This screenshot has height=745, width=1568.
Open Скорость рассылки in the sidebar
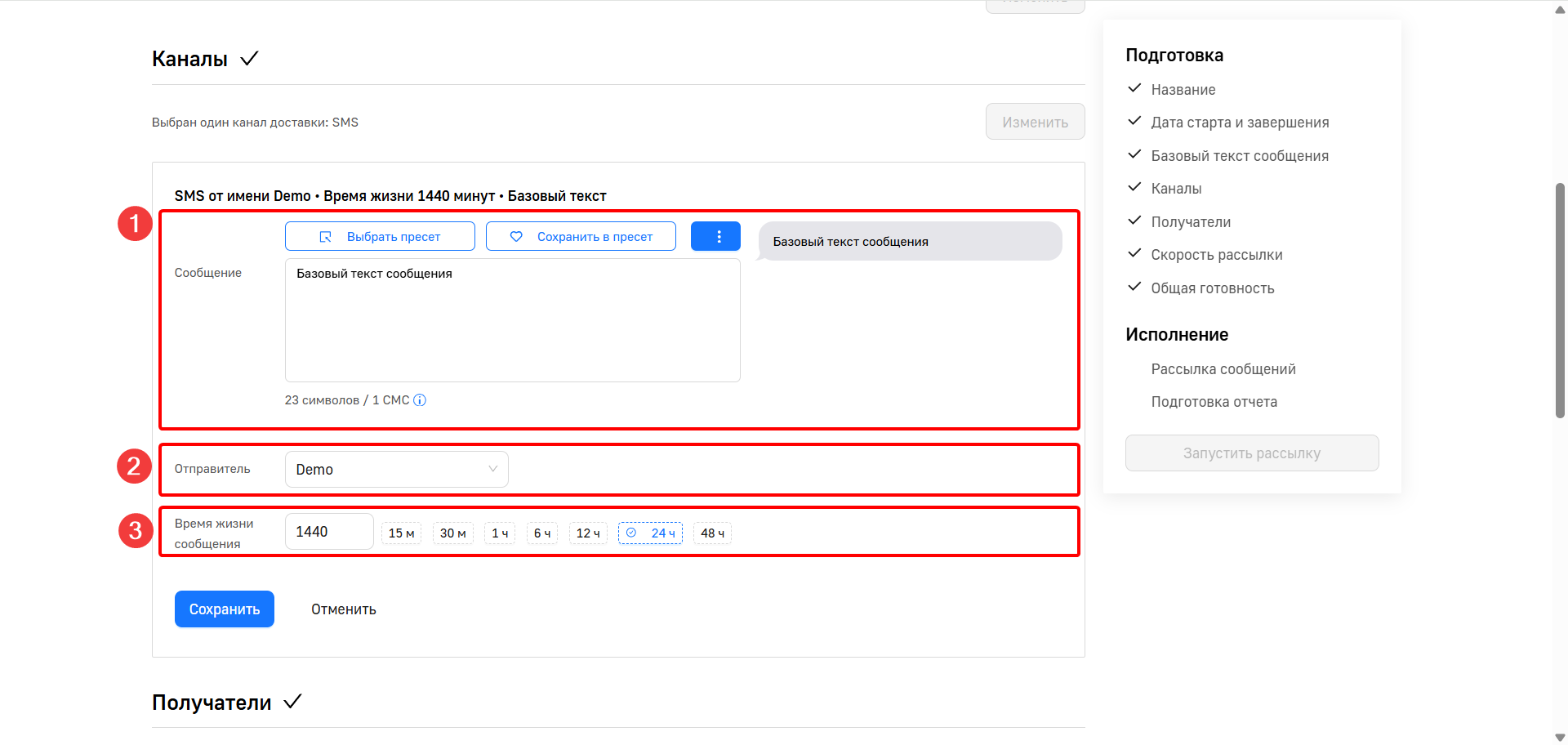1216,255
